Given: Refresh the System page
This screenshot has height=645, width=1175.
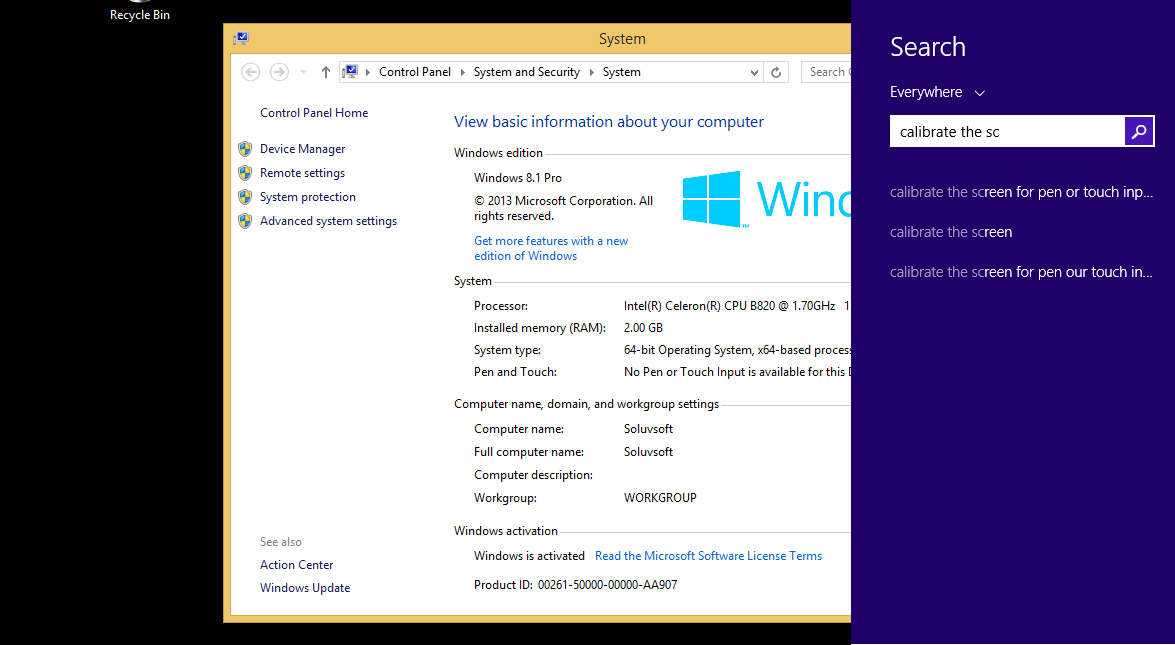Looking at the screenshot, I should [776, 73].
